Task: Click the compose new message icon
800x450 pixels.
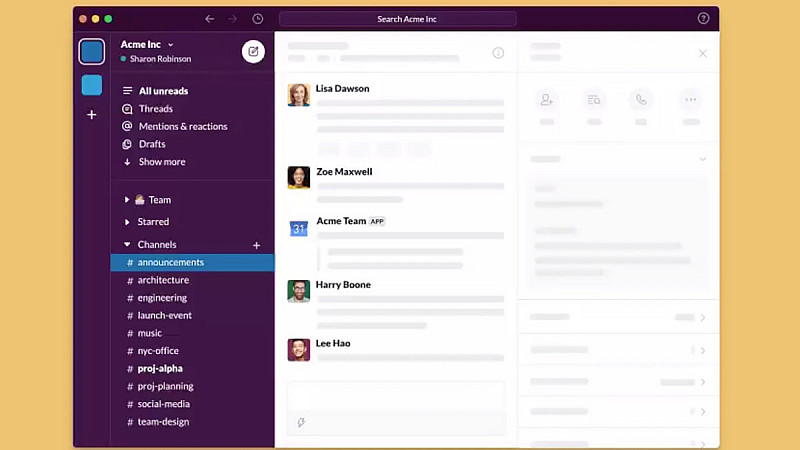Action: (x=253, y=52)
